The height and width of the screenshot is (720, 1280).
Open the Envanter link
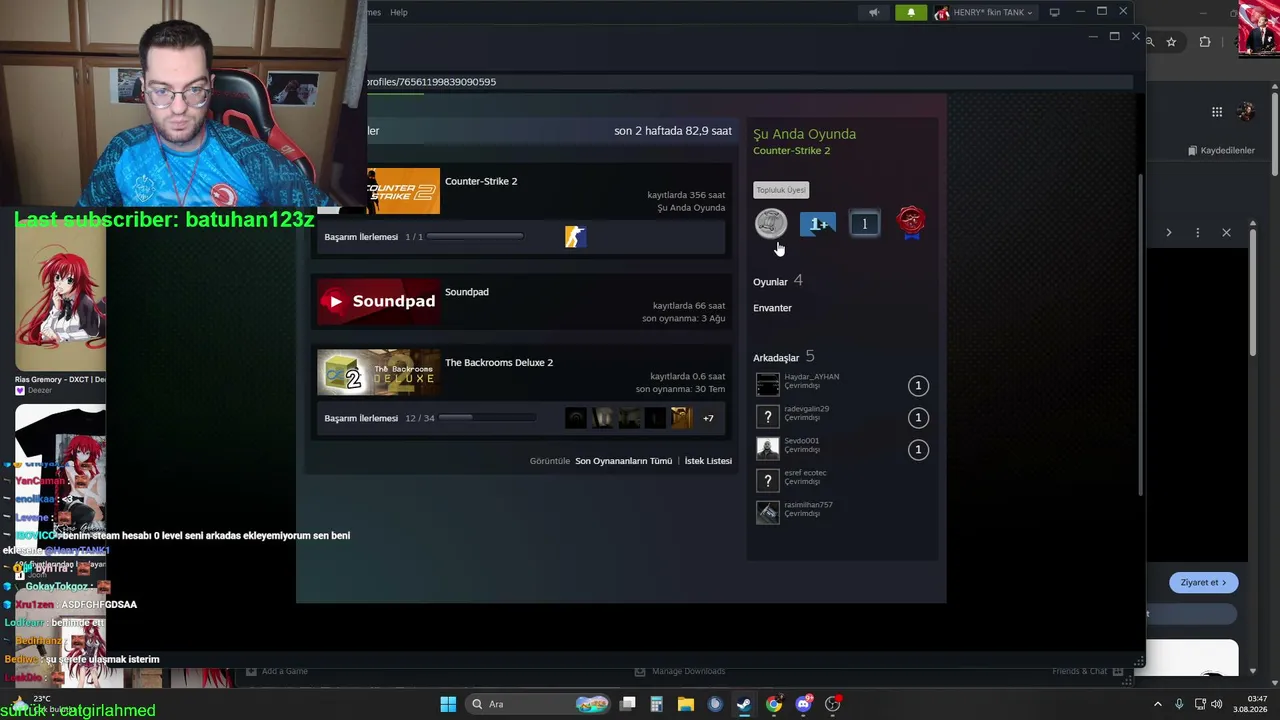point(772,308)
